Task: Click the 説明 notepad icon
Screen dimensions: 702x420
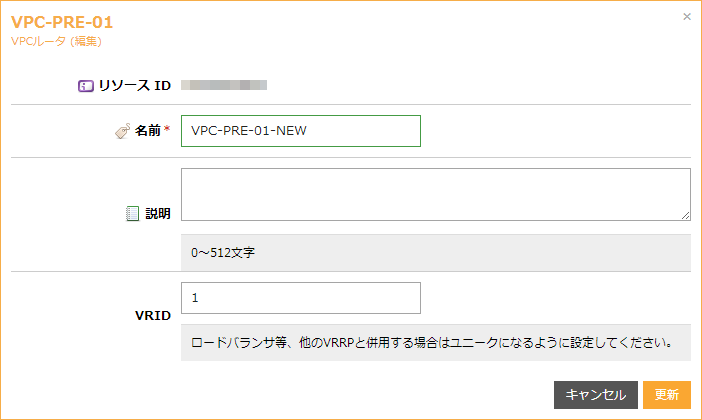Action: pyautogui.click(x=133, y=213)
